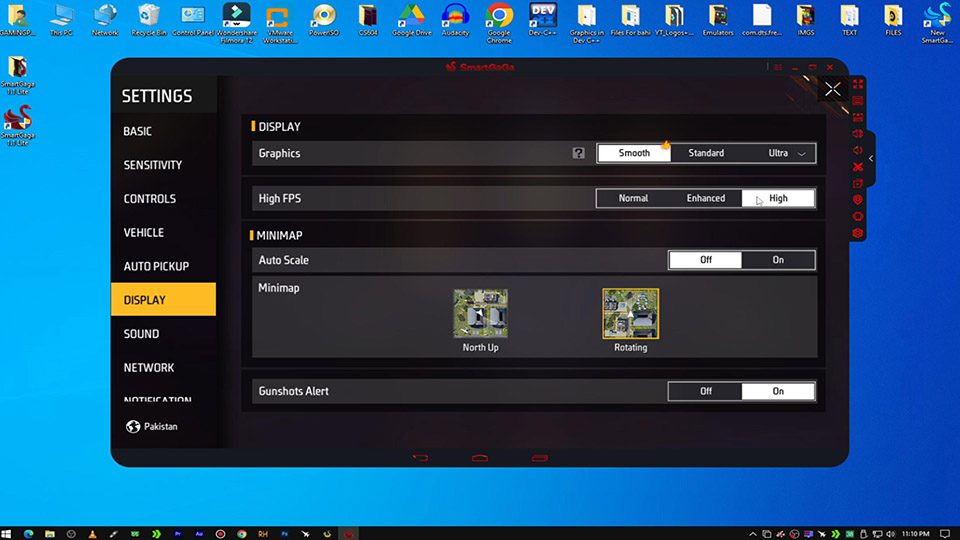Set High FPS to Enhanced
The height and width of the screenshot is (540, 960).
click(705, 198)
